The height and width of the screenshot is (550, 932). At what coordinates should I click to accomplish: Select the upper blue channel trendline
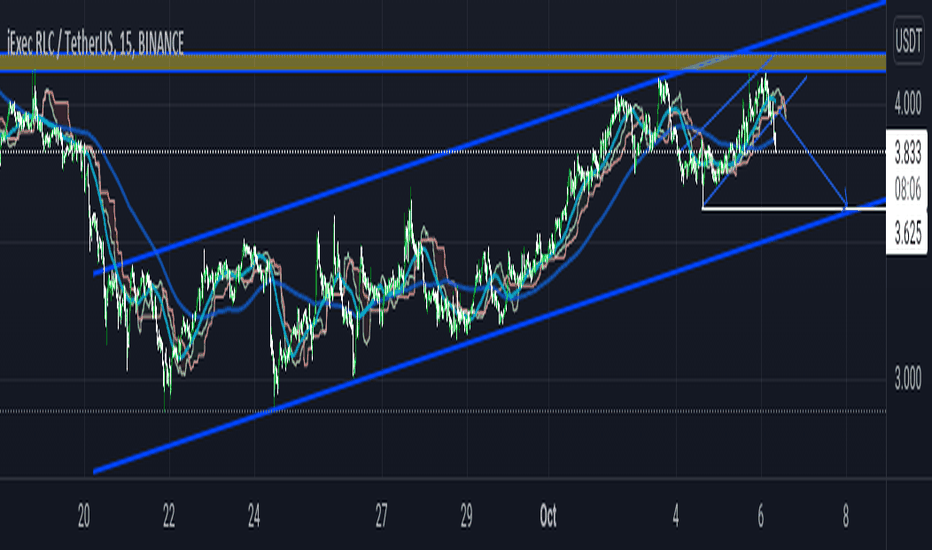tap(489, 138)
